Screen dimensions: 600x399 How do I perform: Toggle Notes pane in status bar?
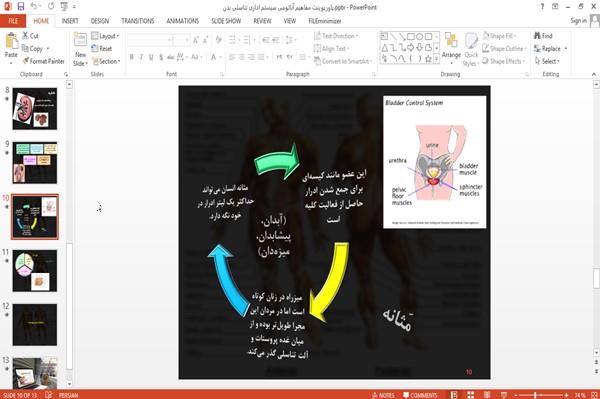(383, 395)
